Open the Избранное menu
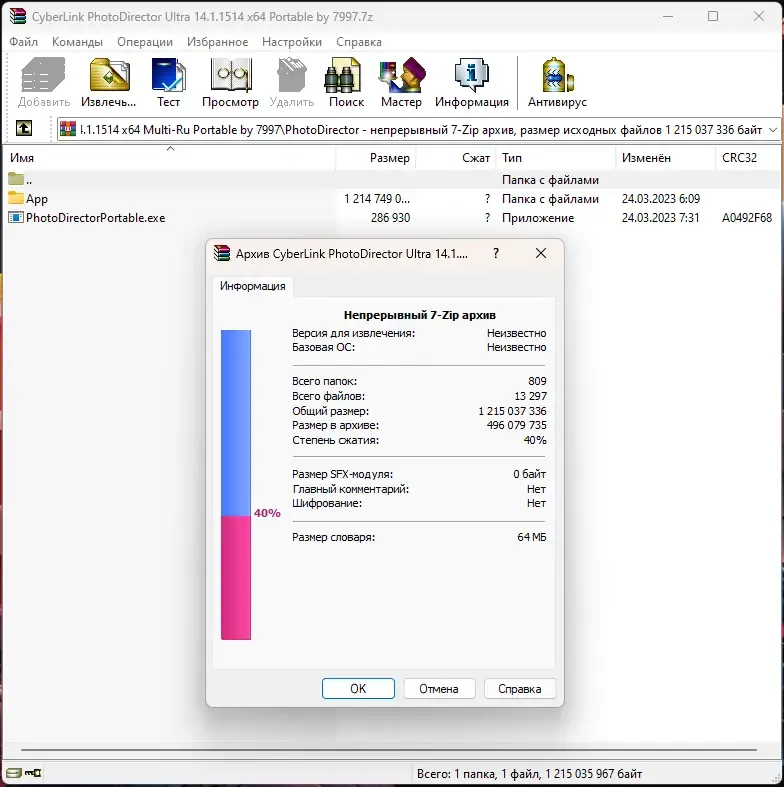 coord(217,42)
